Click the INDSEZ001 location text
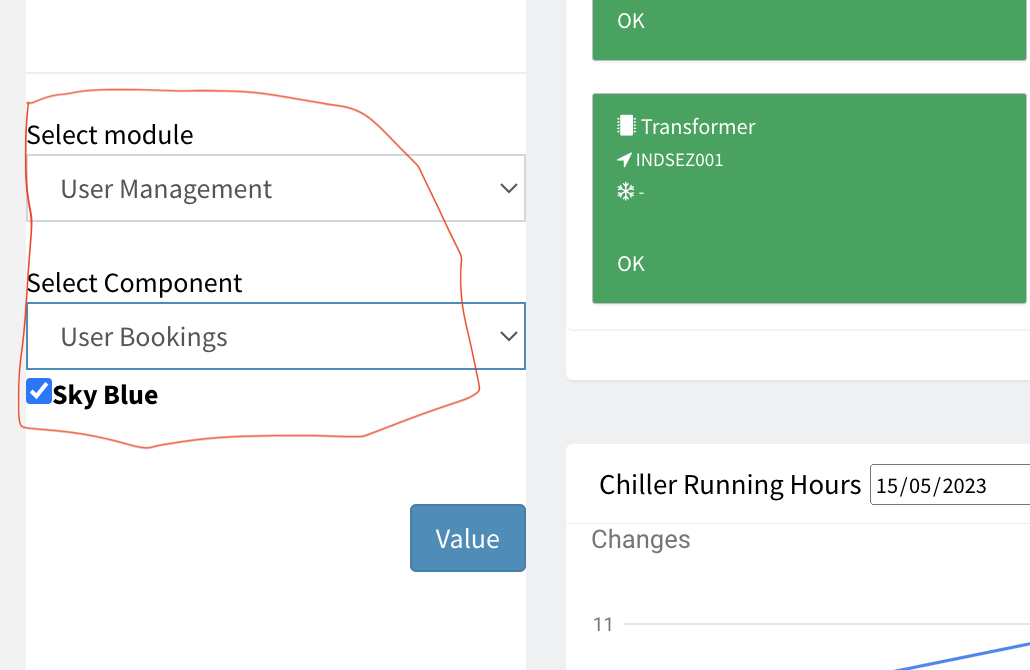 point(679,160)
